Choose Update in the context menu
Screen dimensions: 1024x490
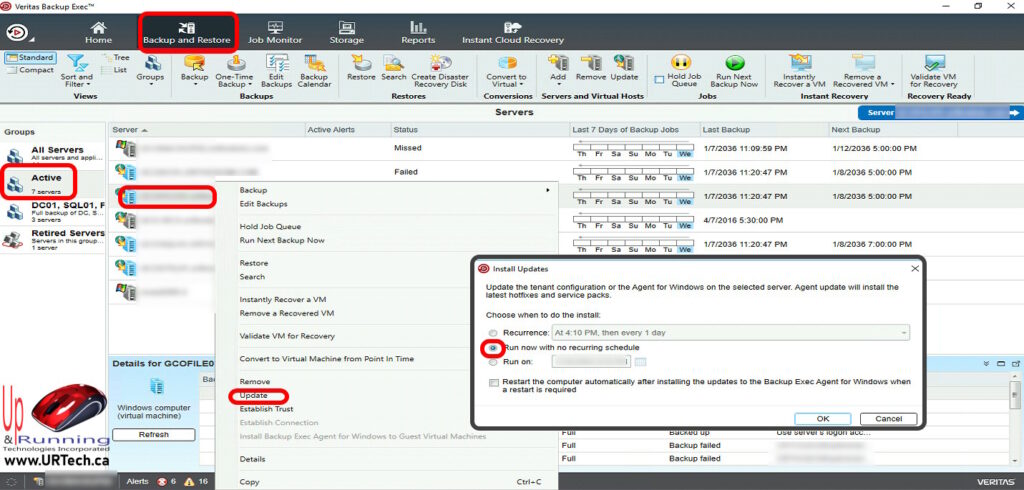(x=254, y=395)
